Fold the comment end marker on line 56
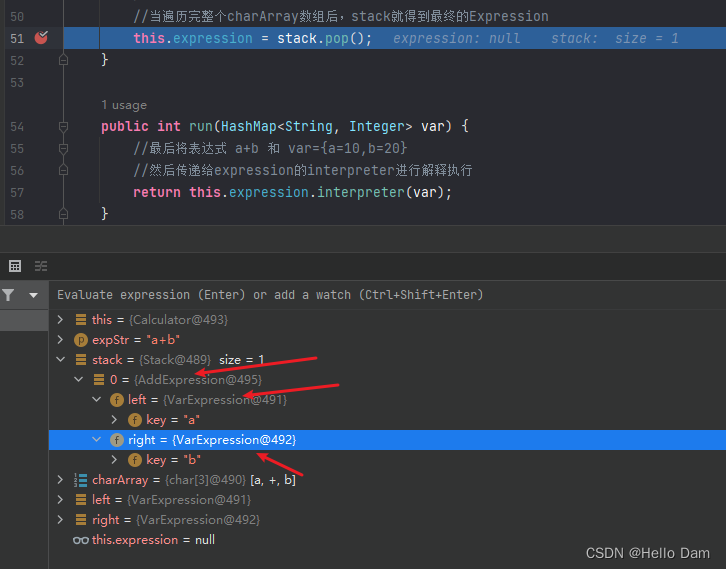Screen dimensions: 726x569 (x=63, y=170)
